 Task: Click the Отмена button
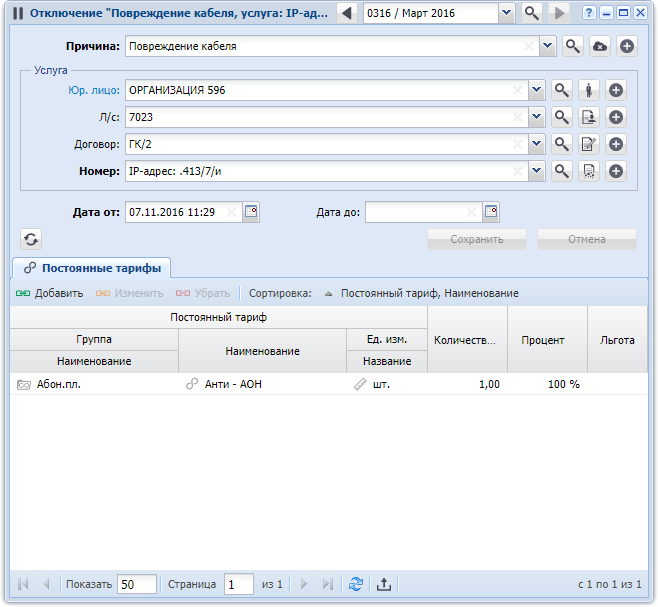click(587, 239)
